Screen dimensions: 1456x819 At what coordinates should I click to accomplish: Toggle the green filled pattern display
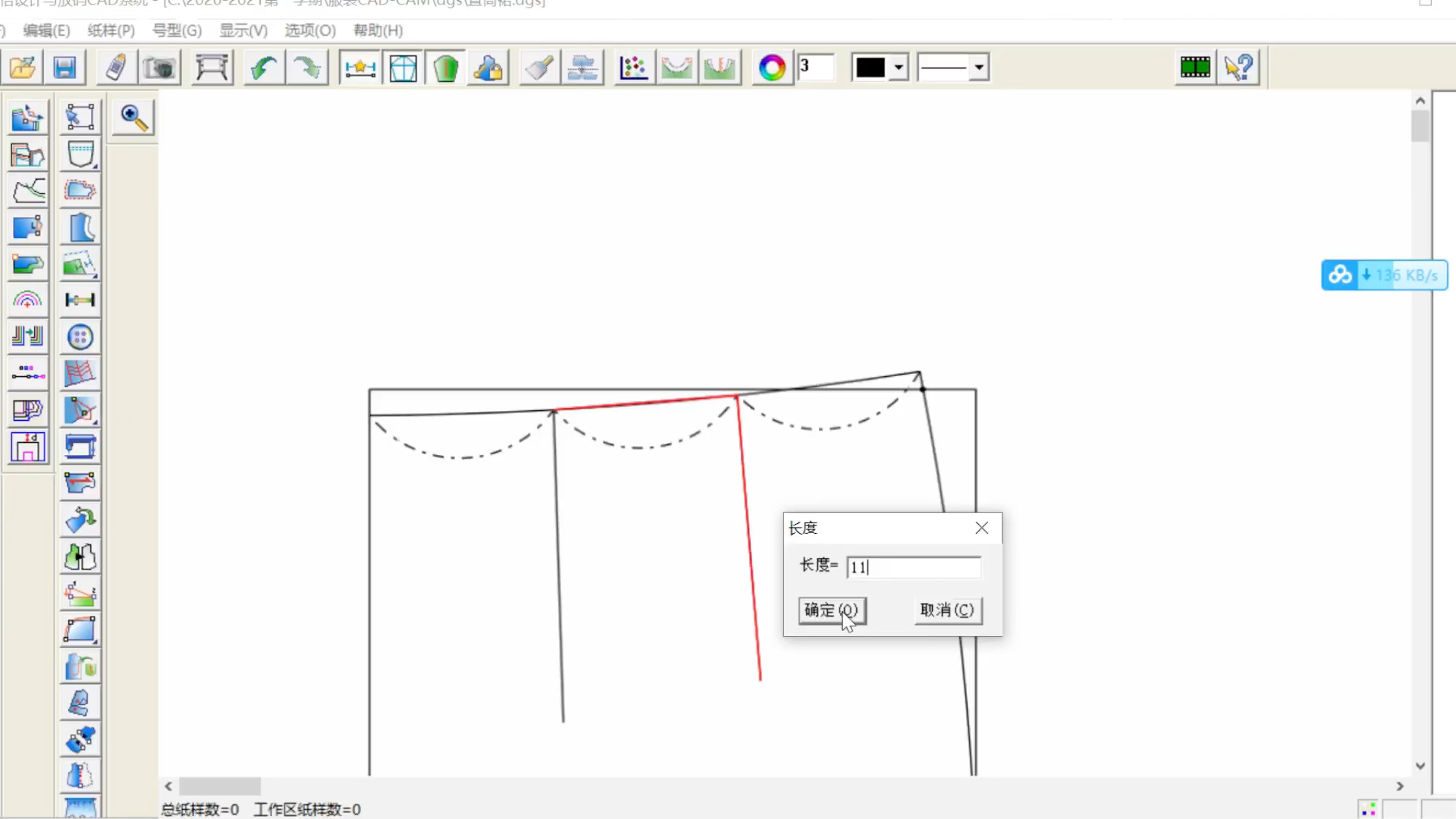pos(446,67)
